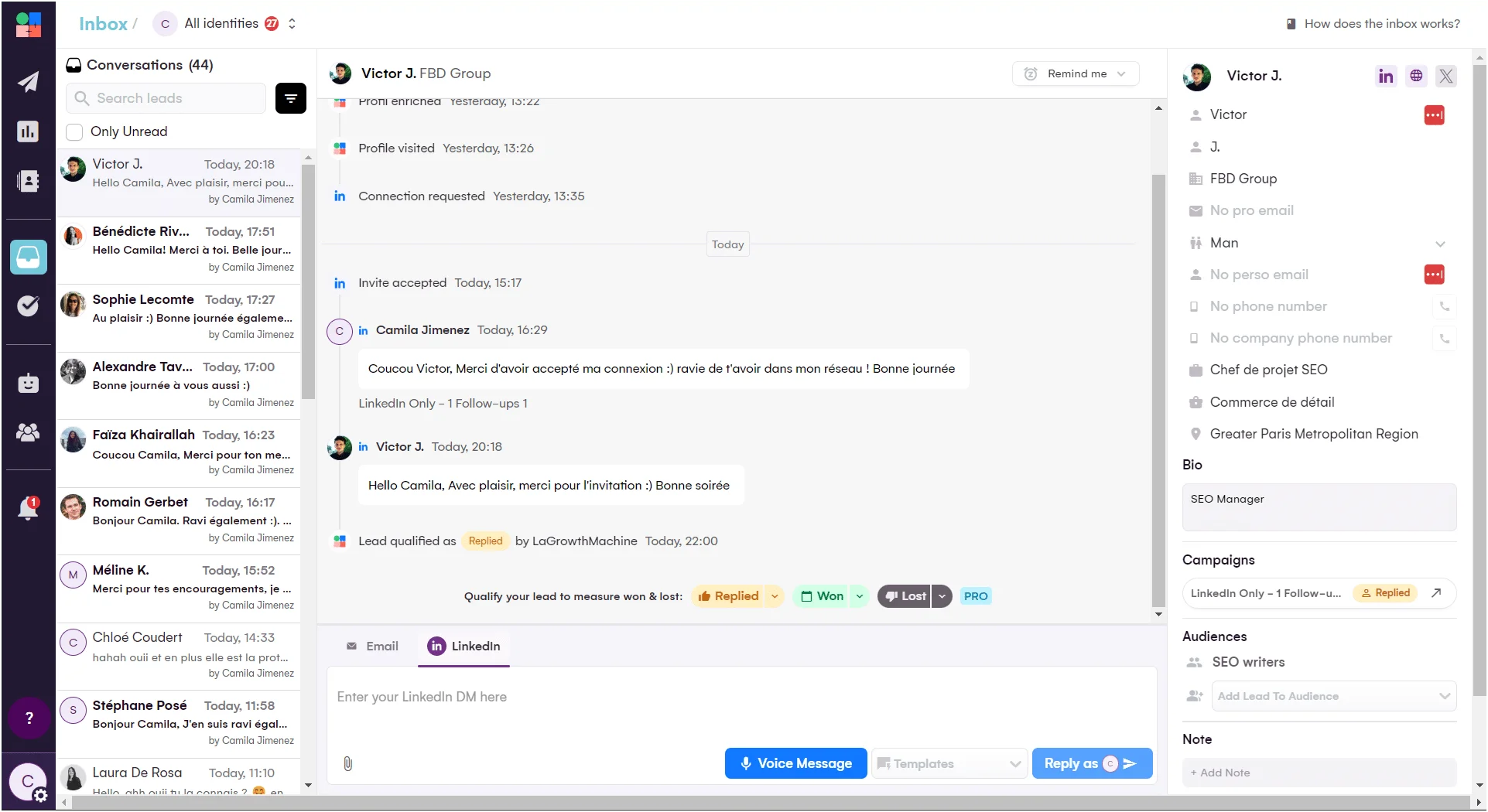
Task: Open Romain Gerbet conversation
Action: [x=178, y=520]
